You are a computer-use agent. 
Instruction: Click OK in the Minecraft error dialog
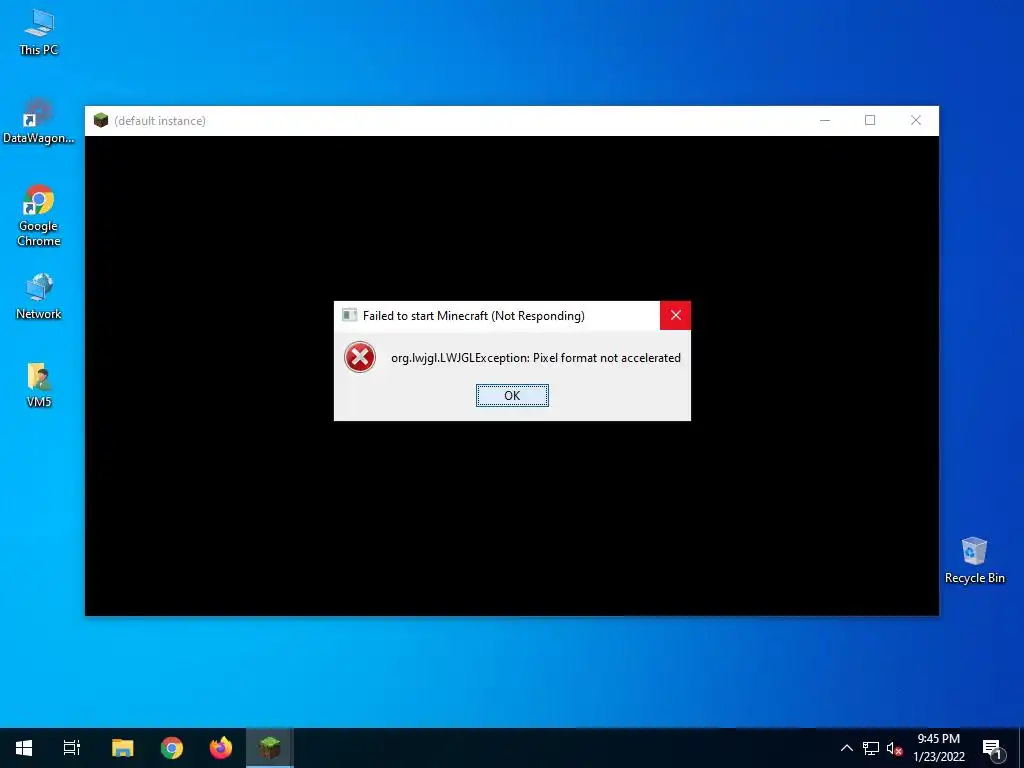[x=512, y=395]
